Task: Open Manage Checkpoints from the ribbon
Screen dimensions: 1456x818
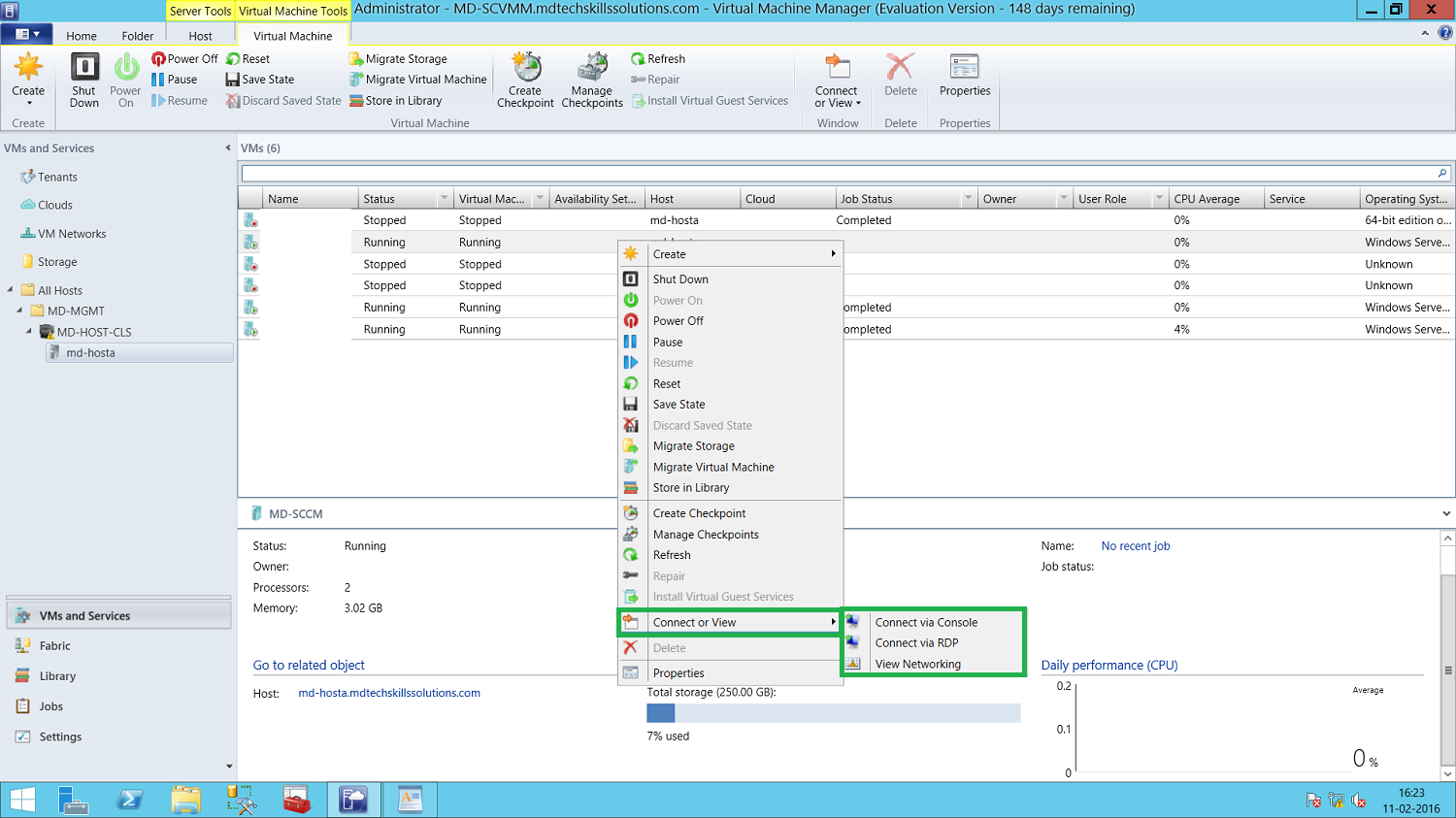Action: click(x=592, y=78)
